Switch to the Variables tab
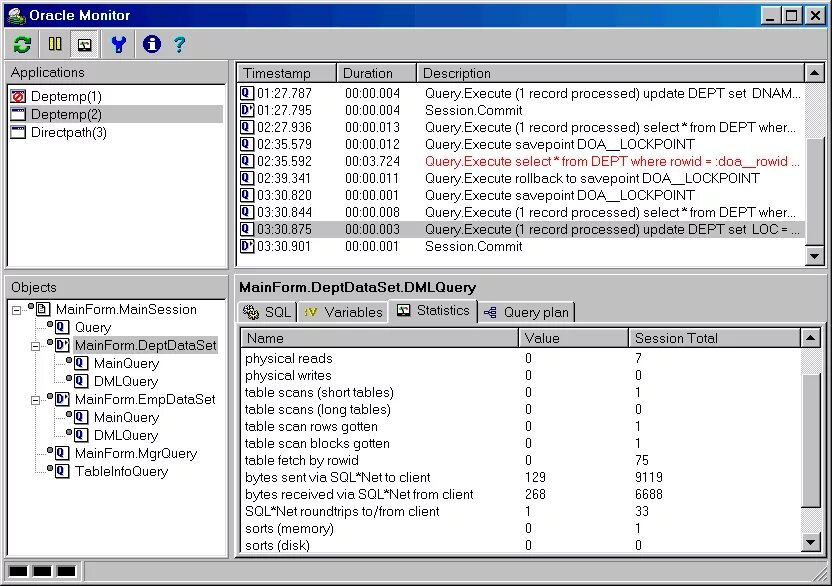The width and height of the screenshot is (832, 586). 343,312
